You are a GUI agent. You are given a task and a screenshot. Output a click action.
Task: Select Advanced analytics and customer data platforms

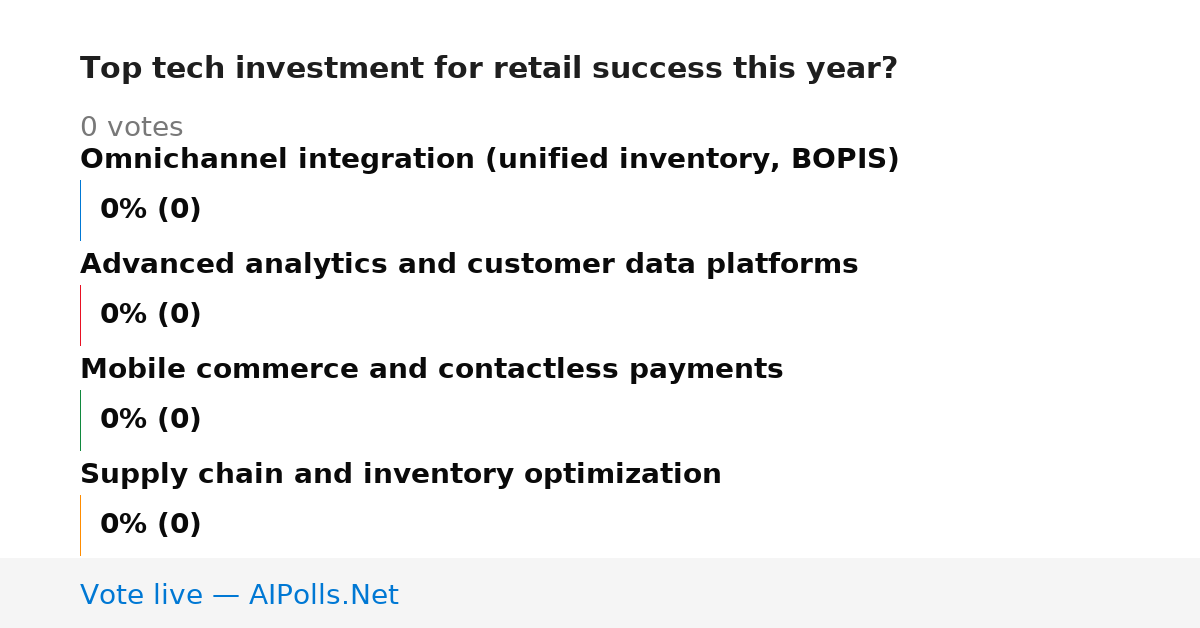pyautogui.click(x=469, y=265)
